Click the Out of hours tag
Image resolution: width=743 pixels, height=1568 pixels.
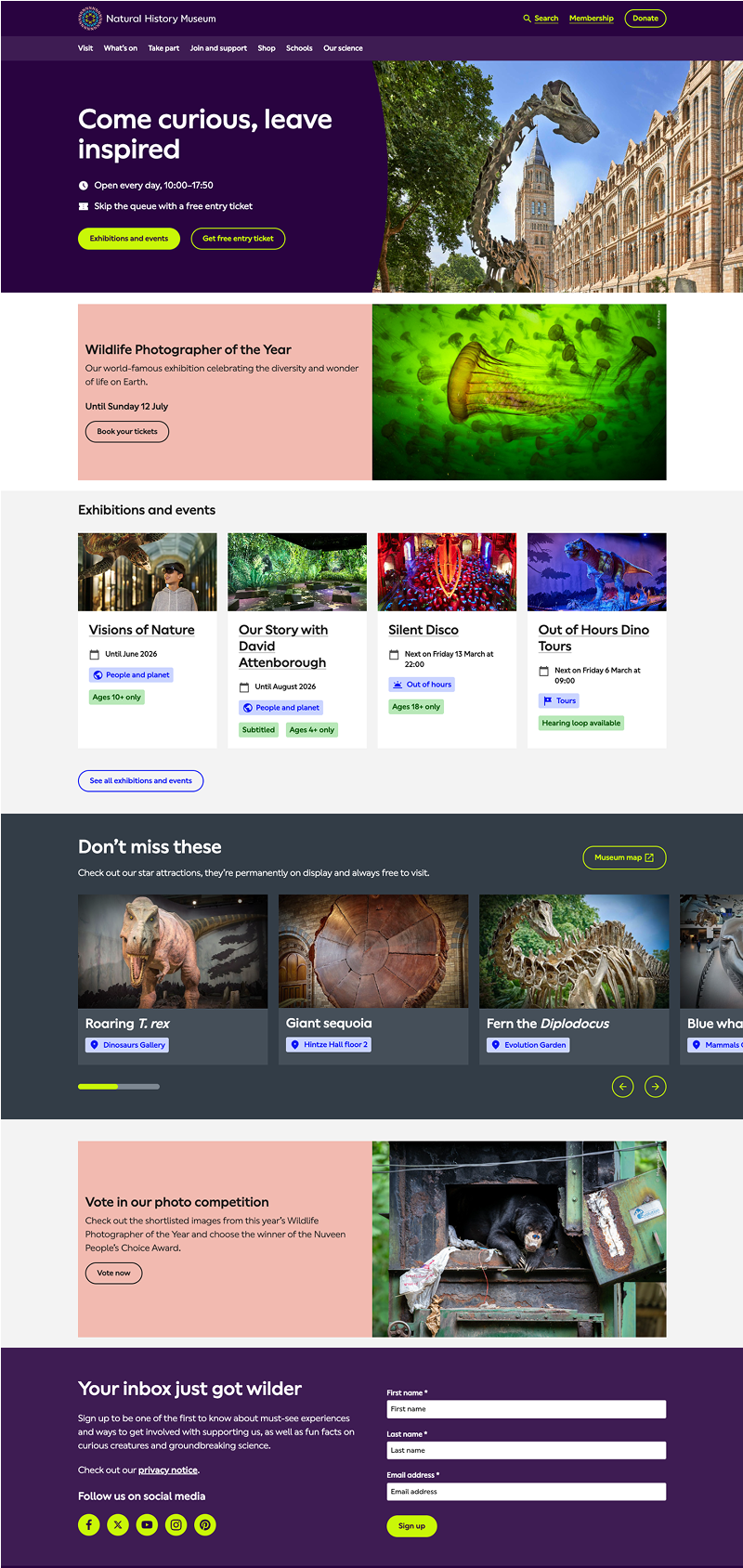(422, 685)
